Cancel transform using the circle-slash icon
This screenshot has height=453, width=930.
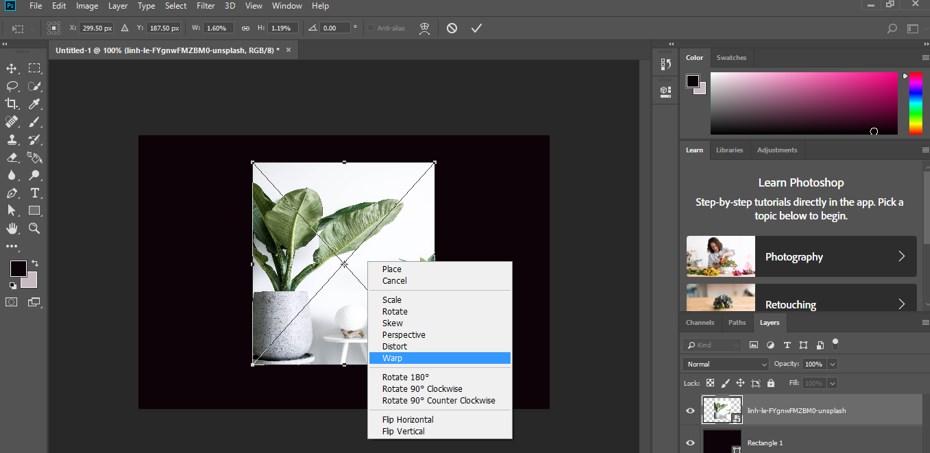pos(452,28)
